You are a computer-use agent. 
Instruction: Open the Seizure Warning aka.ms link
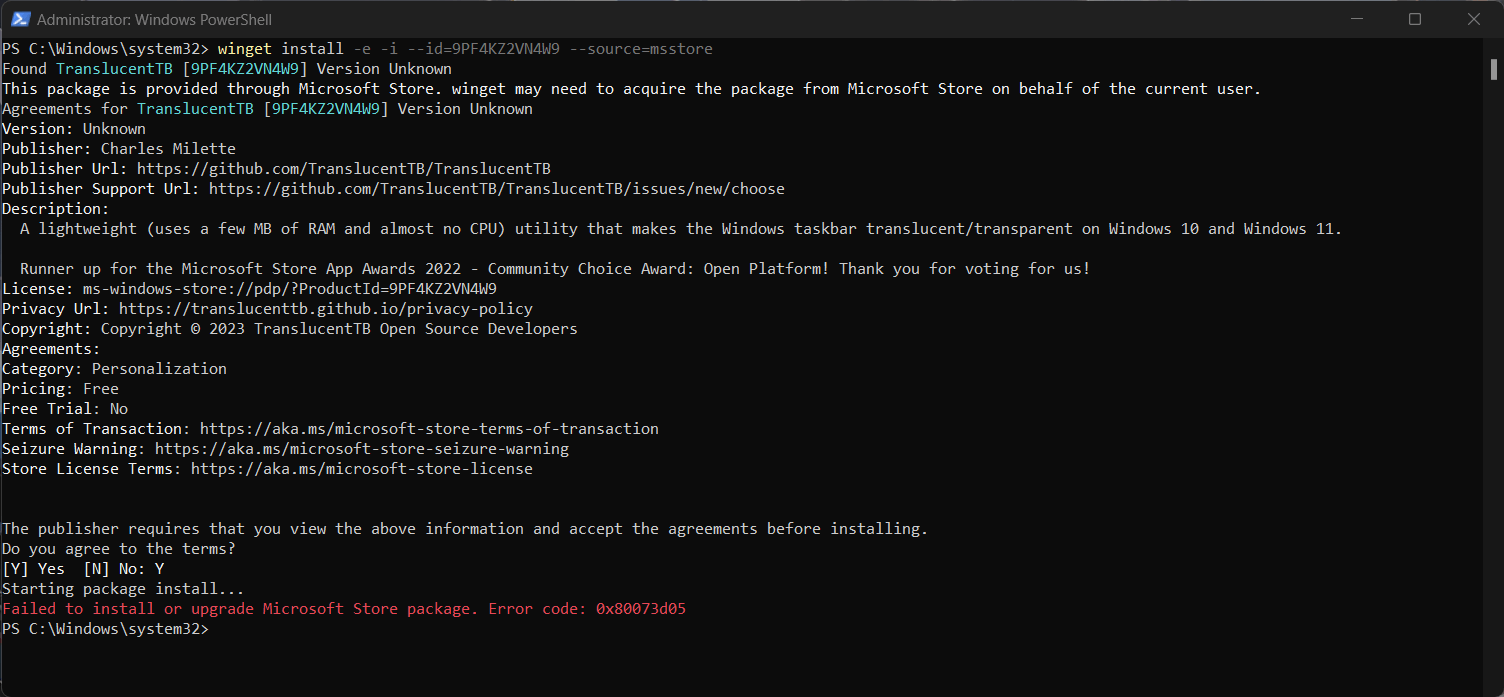pyautogui.click(x=362, y=449)
